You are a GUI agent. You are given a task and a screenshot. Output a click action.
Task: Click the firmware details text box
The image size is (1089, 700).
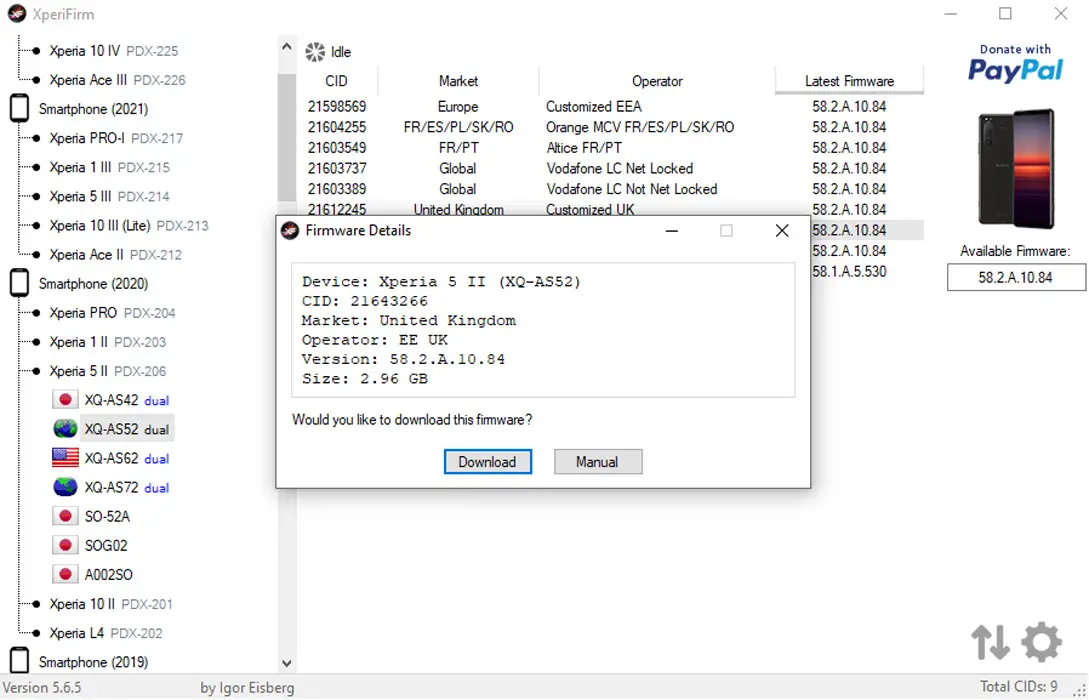(x=543, y=330)
